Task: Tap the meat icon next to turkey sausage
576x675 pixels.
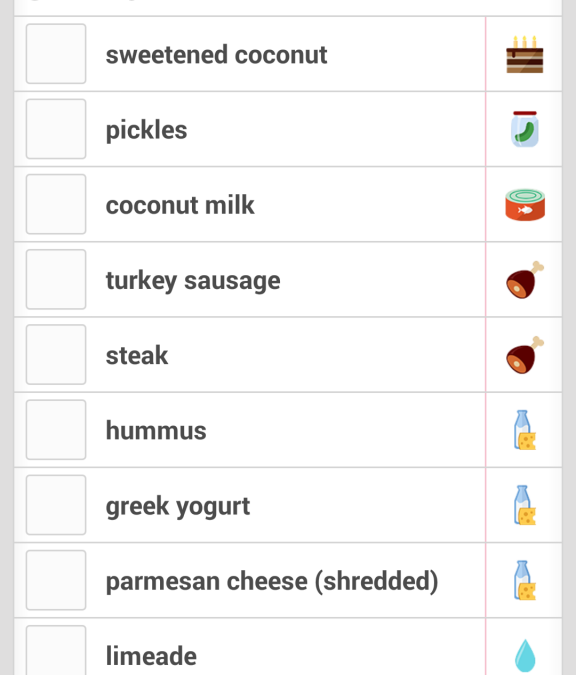Action: [x=525, y=280]
